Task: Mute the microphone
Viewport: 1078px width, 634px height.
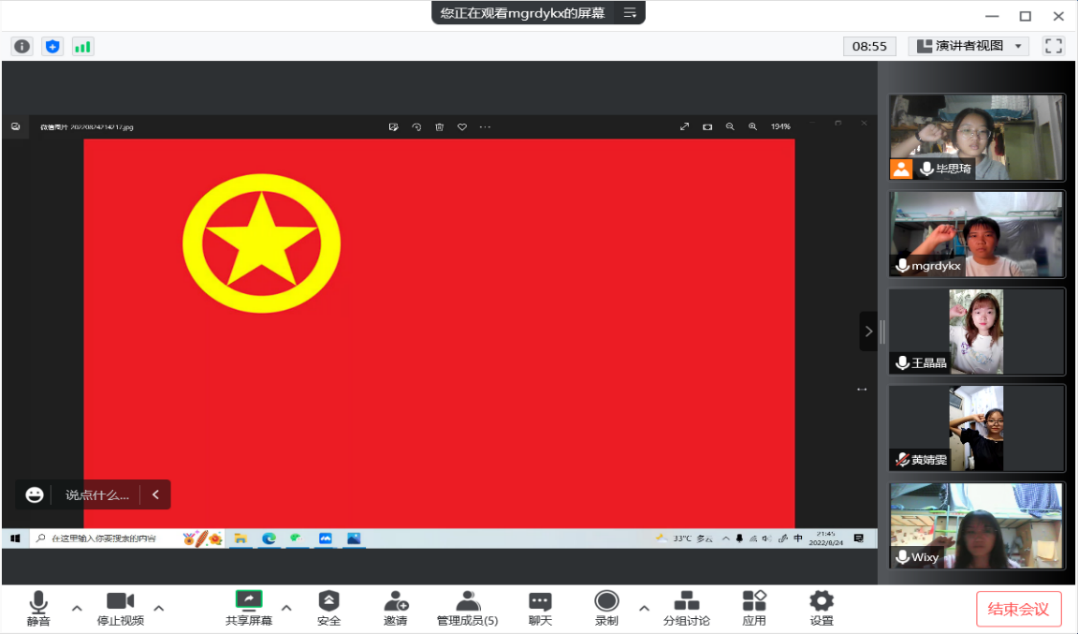Action: click(38, 607)
